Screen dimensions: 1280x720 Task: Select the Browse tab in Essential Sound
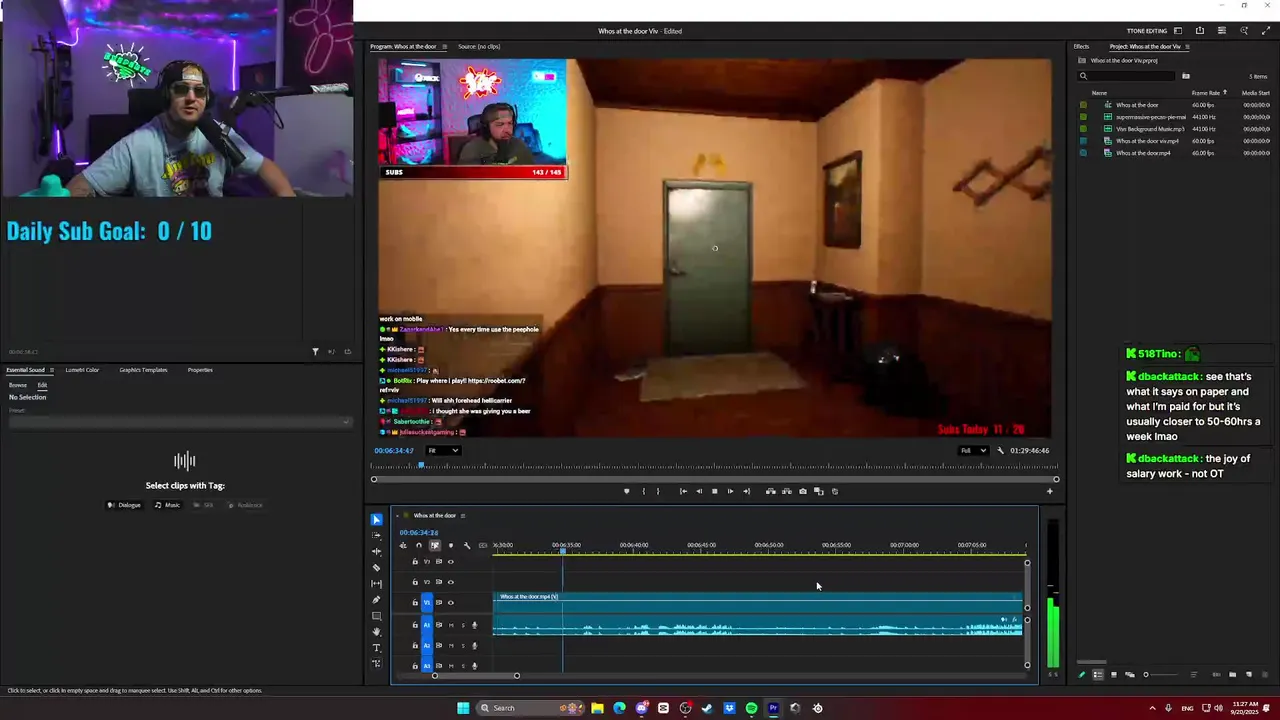[x=18, y=385]
